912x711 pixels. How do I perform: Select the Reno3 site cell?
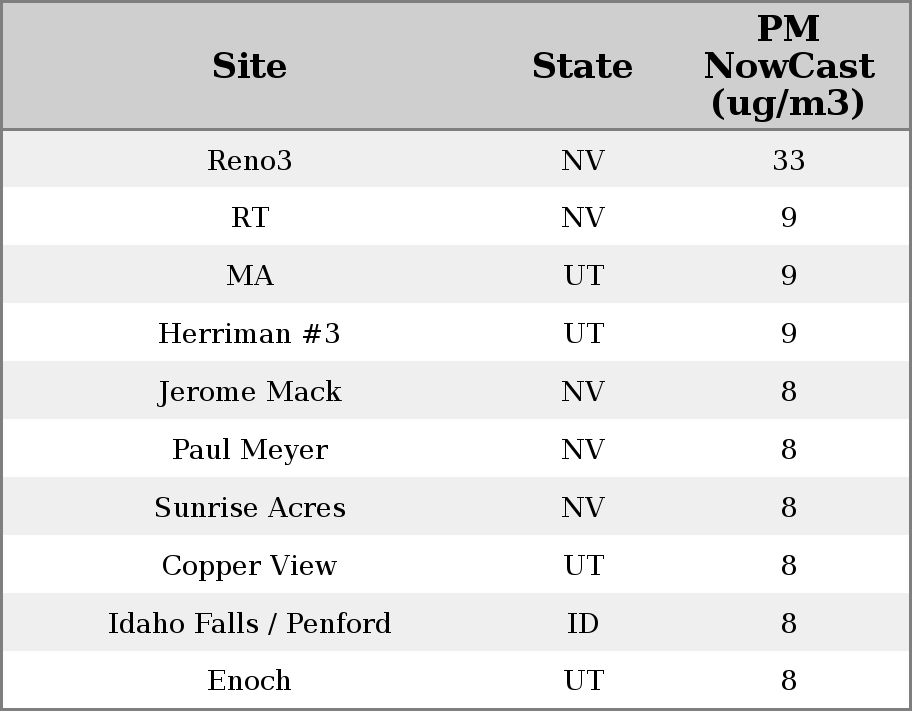249,160
